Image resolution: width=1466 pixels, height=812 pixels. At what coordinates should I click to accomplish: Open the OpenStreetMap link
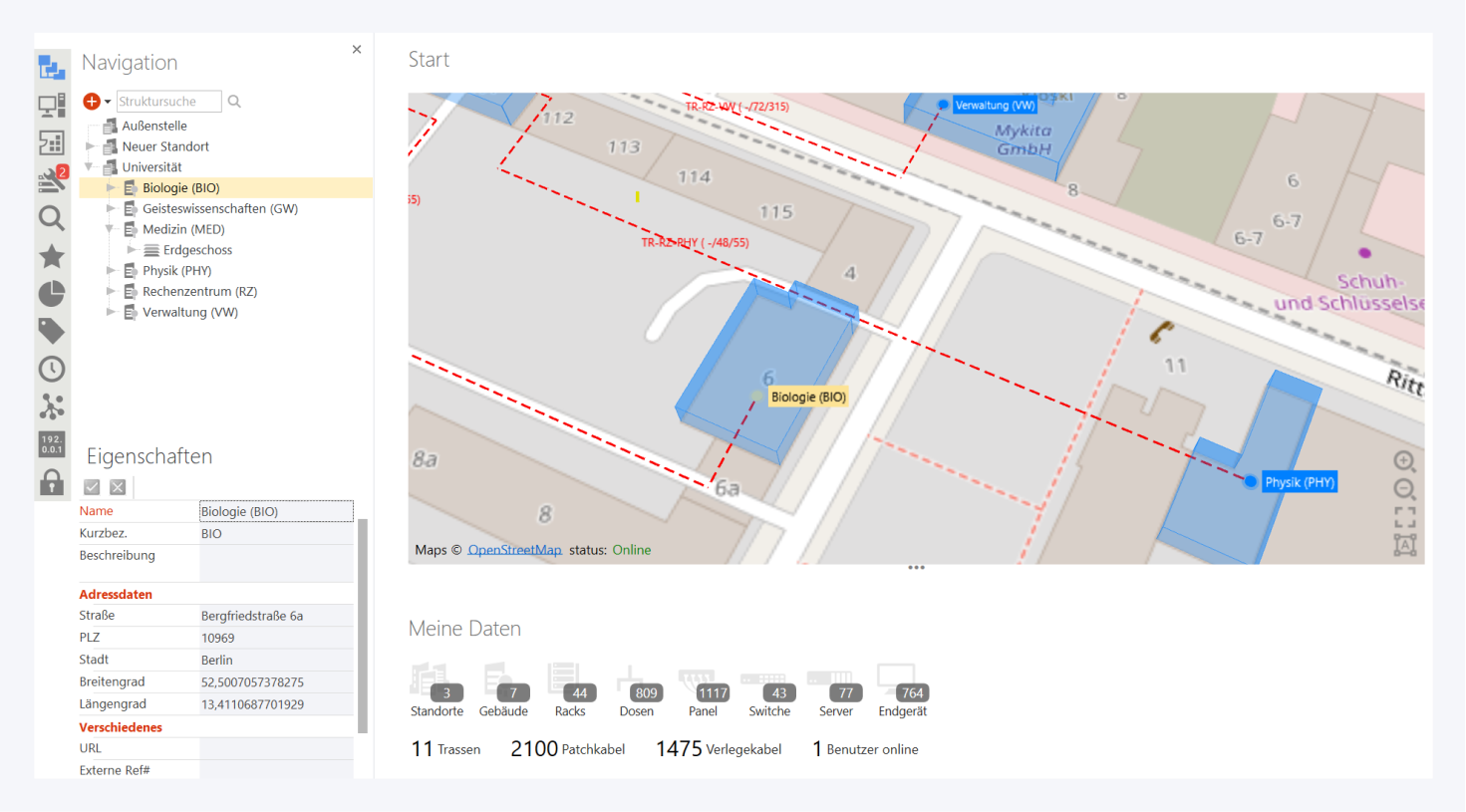pos(514,550)
